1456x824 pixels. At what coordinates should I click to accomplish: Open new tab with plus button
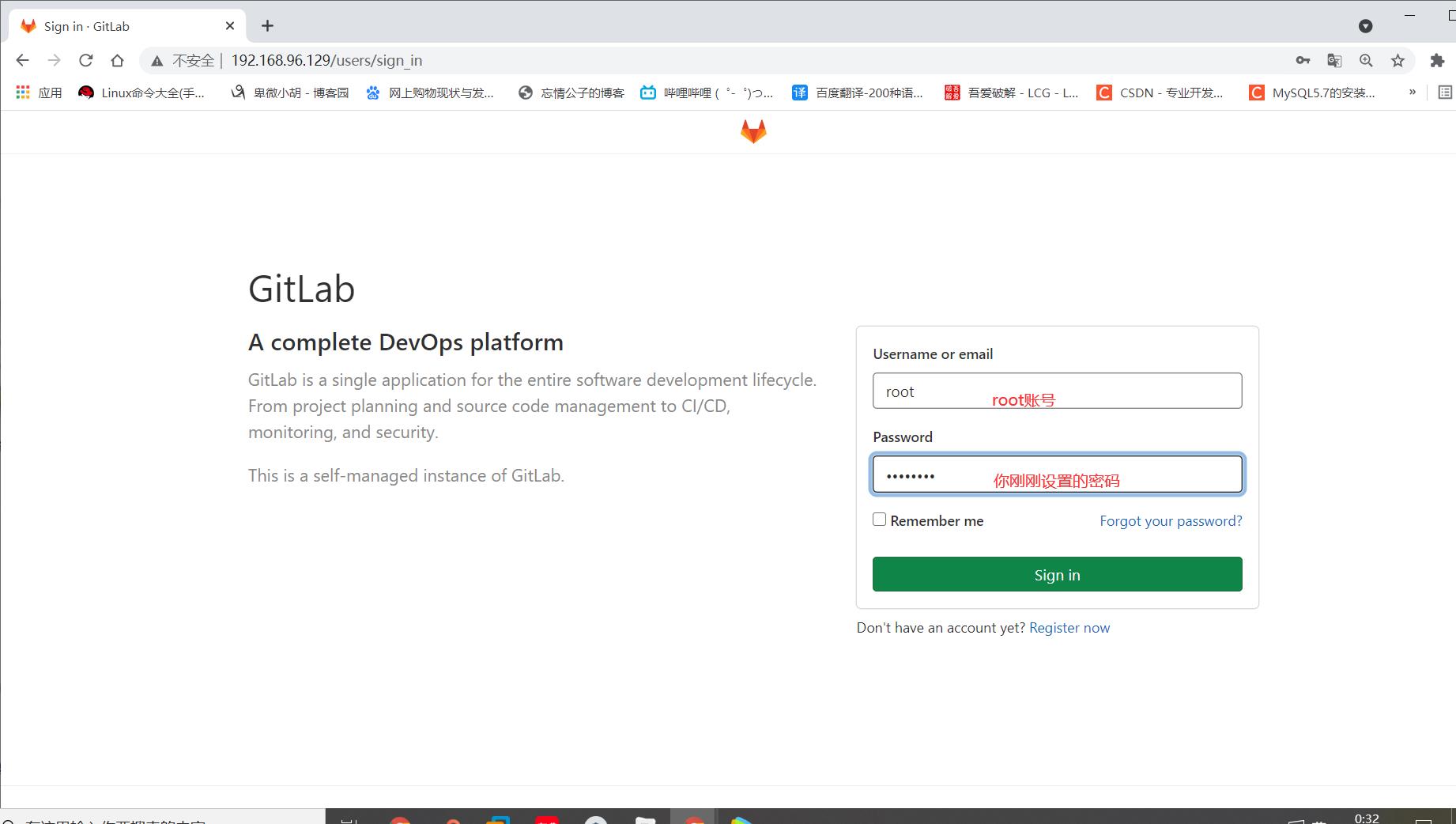tap(268, 26)
